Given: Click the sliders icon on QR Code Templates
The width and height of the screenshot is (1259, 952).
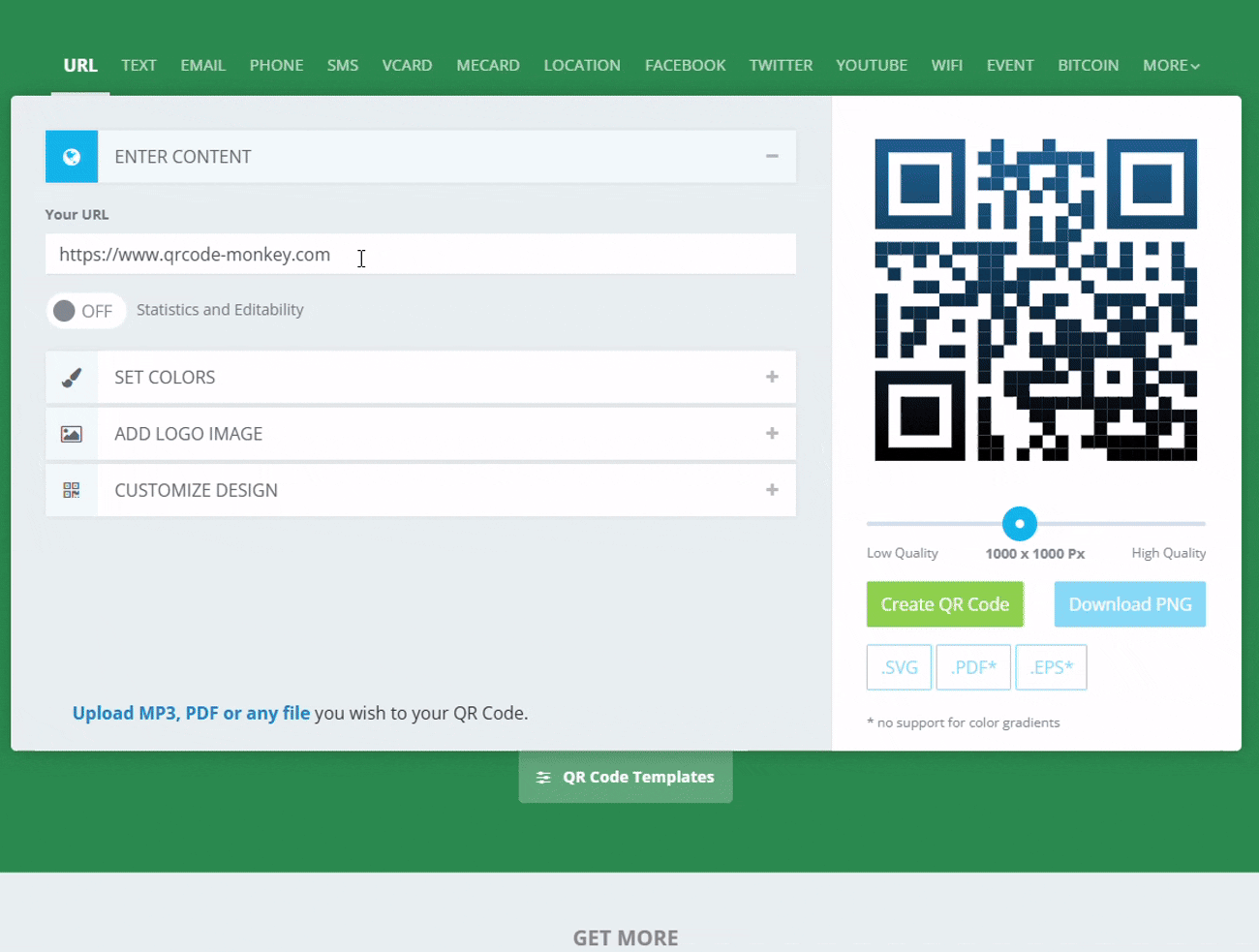Looking at the screenshot, I should [543, 778].
